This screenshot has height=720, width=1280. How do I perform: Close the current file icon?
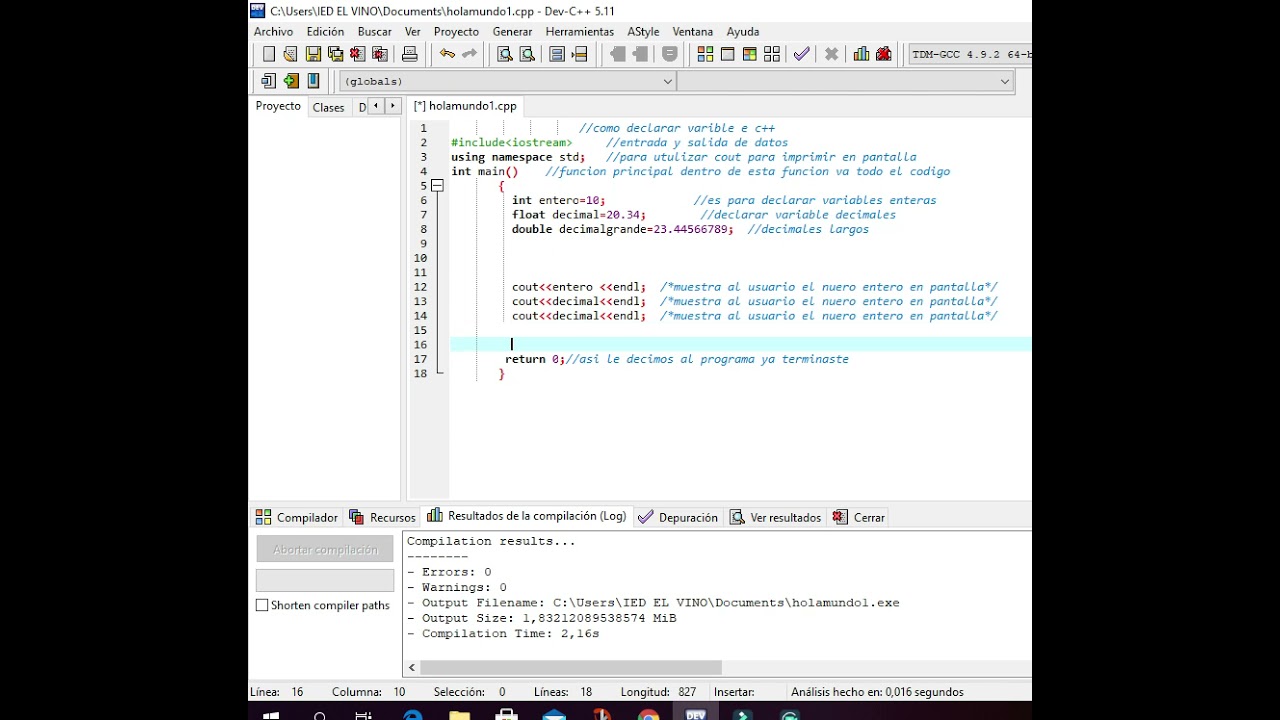coord(357,54)
